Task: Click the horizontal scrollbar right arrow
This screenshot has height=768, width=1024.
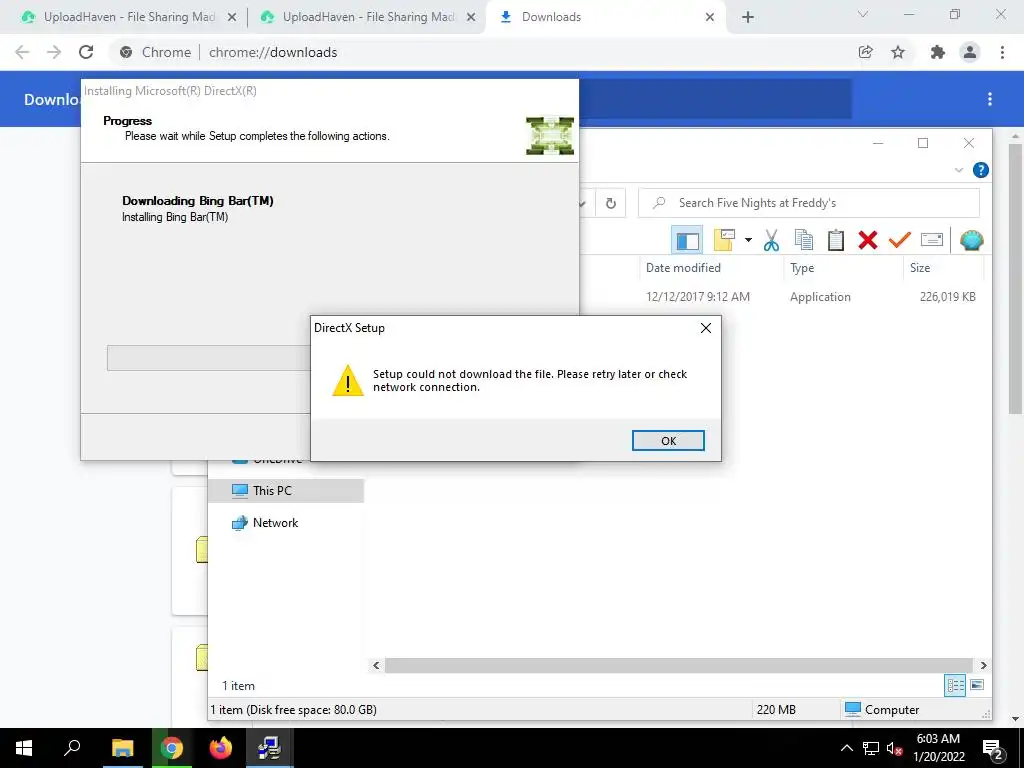Action: tap(984, 665)
